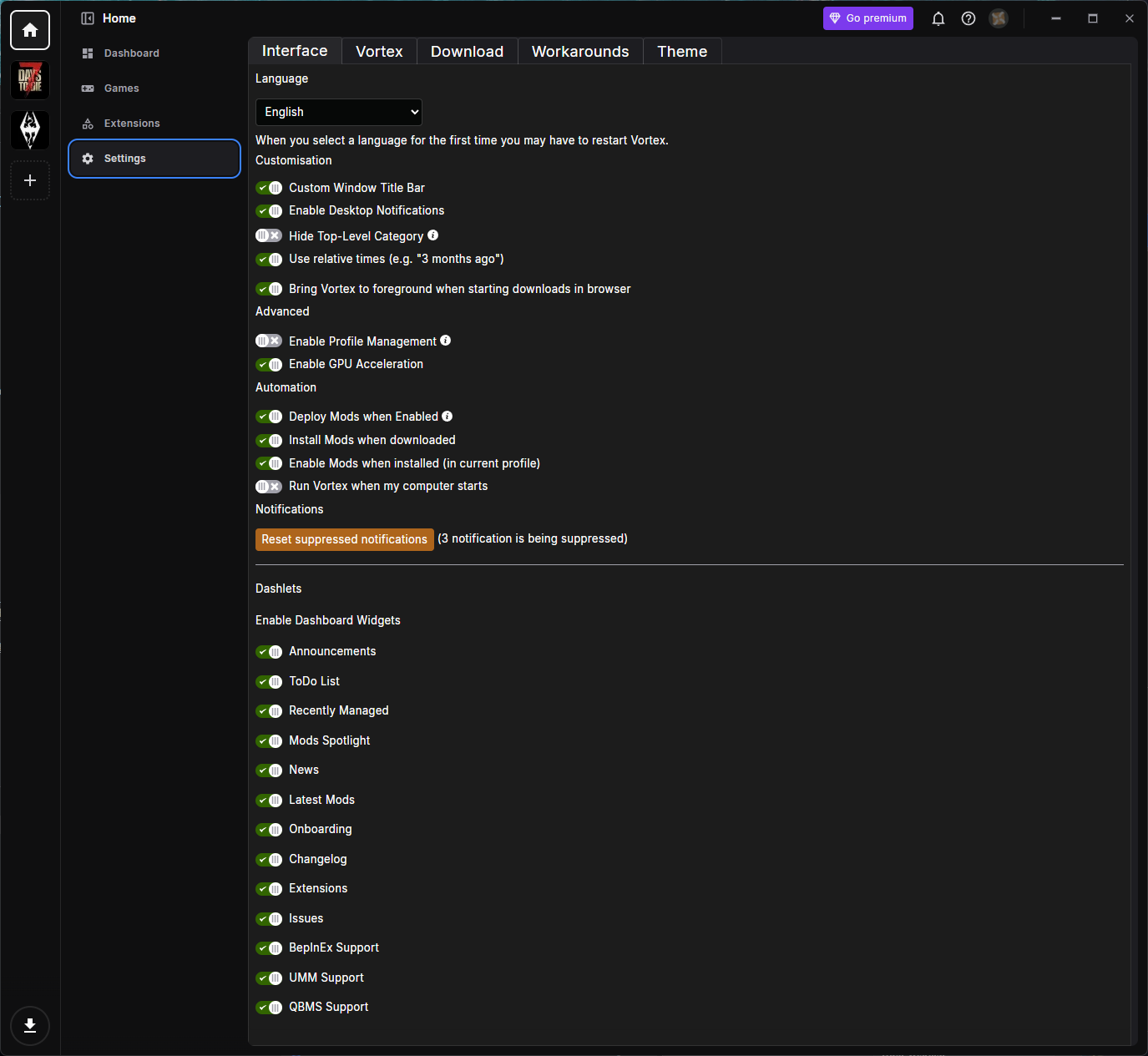Turn on Enable Profile Management
Image resolution: width=1148 pixels, height=1056 pixels.
point(269,341)
